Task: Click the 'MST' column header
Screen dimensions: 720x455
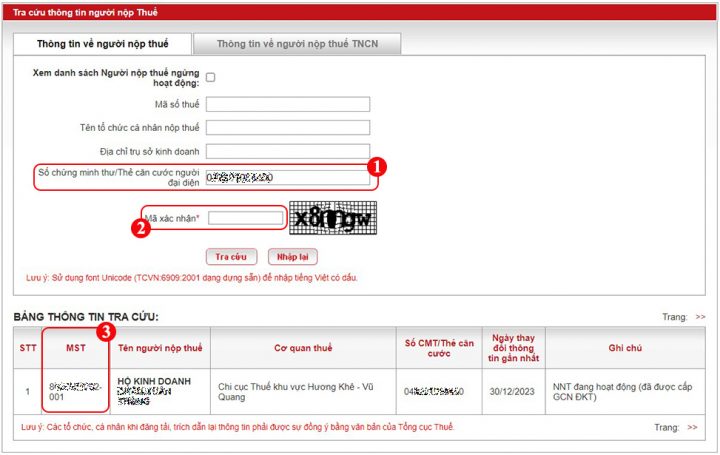Action: click(75, 348)
